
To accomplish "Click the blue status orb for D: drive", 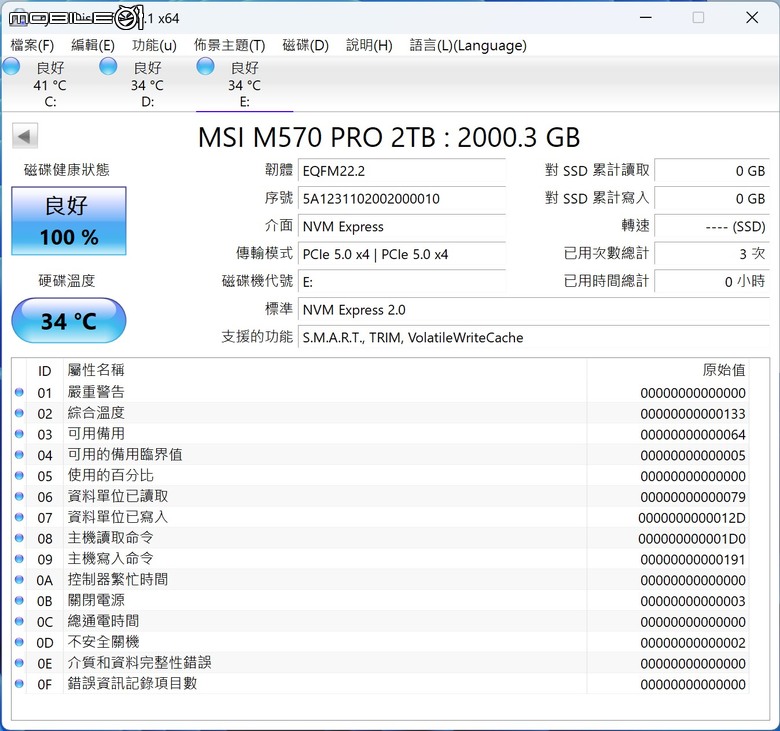I will 108,66.
